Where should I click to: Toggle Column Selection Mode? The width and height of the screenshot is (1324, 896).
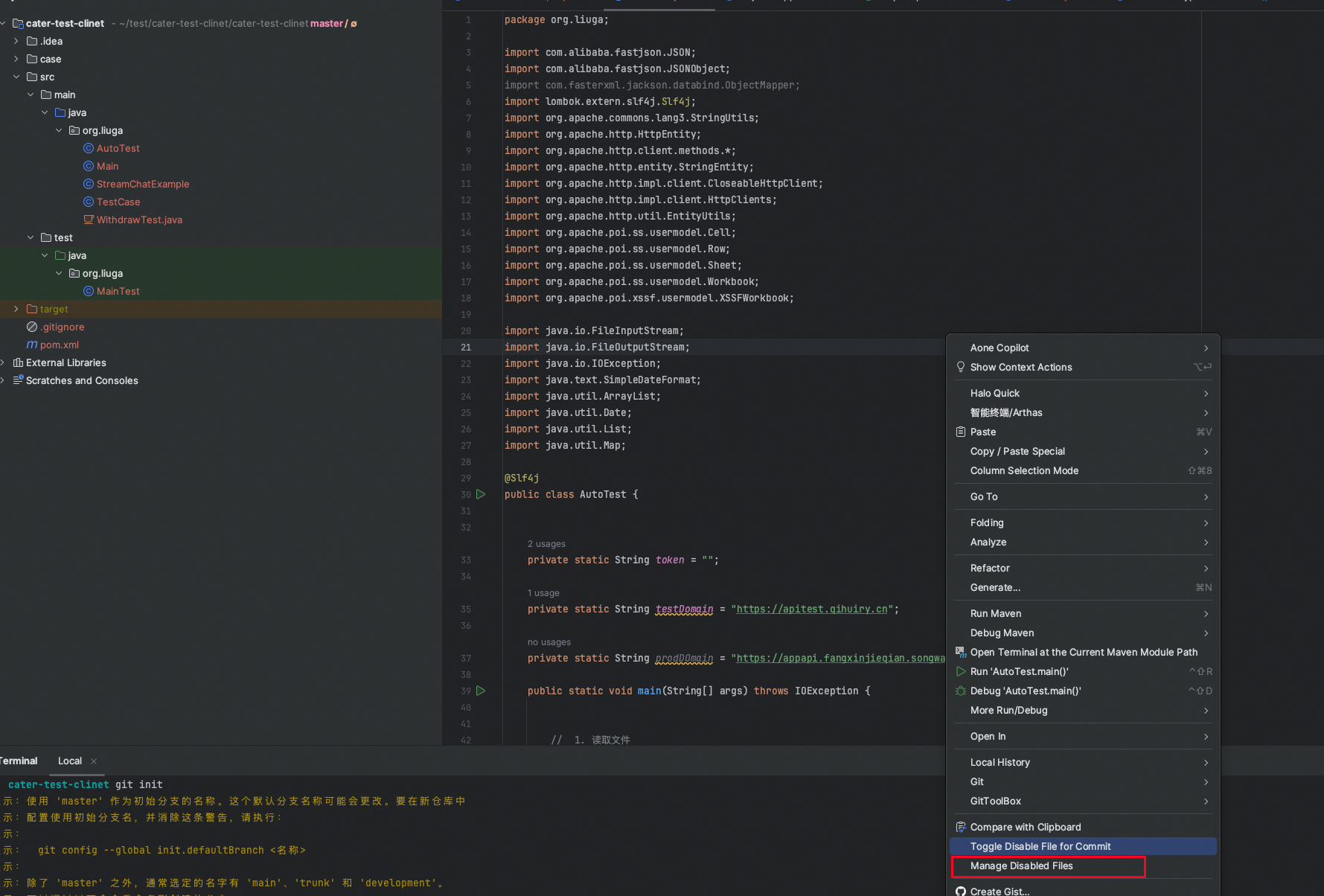click(x=1084, y=470)
